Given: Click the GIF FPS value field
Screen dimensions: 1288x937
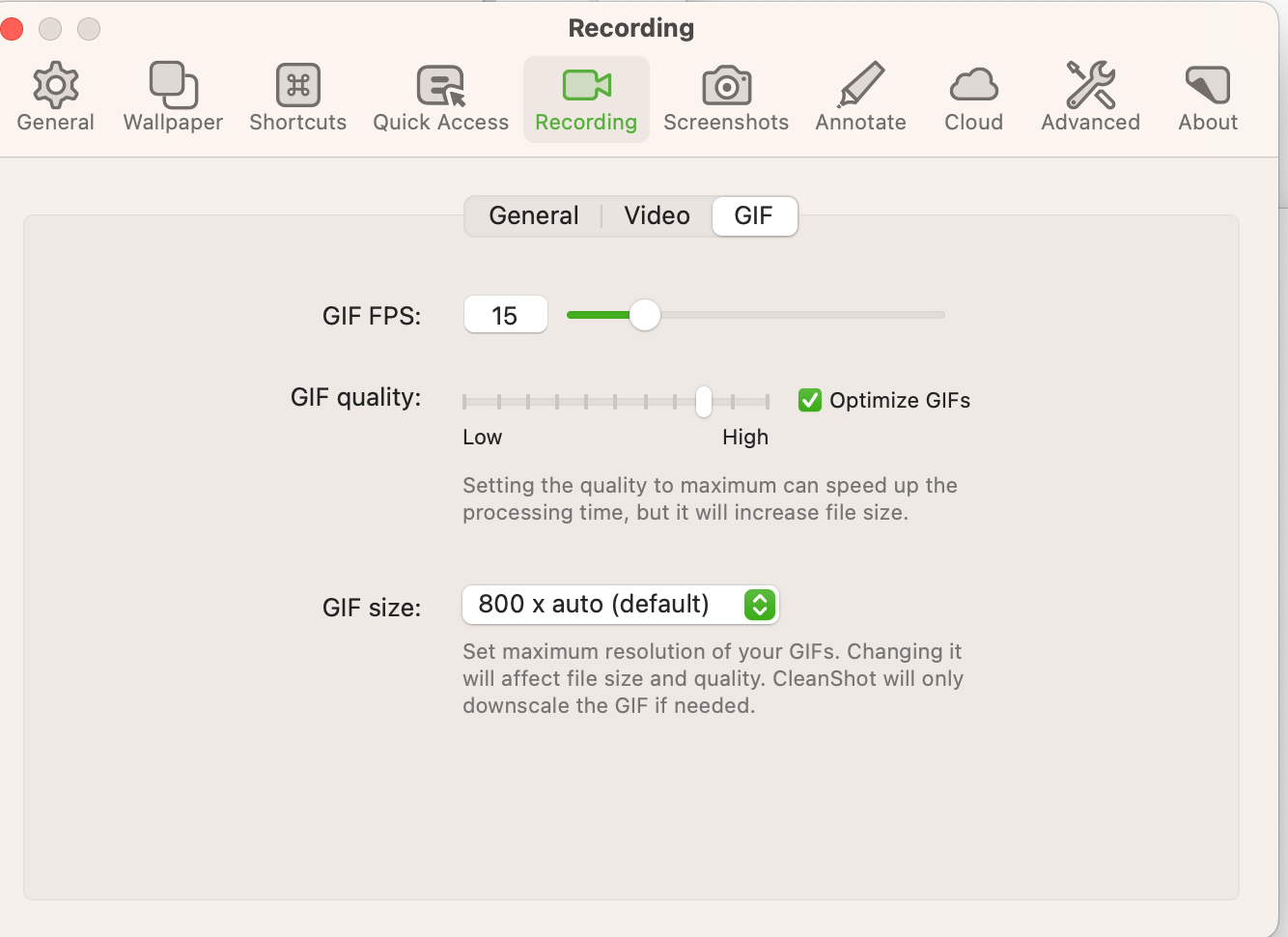Looking at the screenshot, I should (x=505, y=314).
